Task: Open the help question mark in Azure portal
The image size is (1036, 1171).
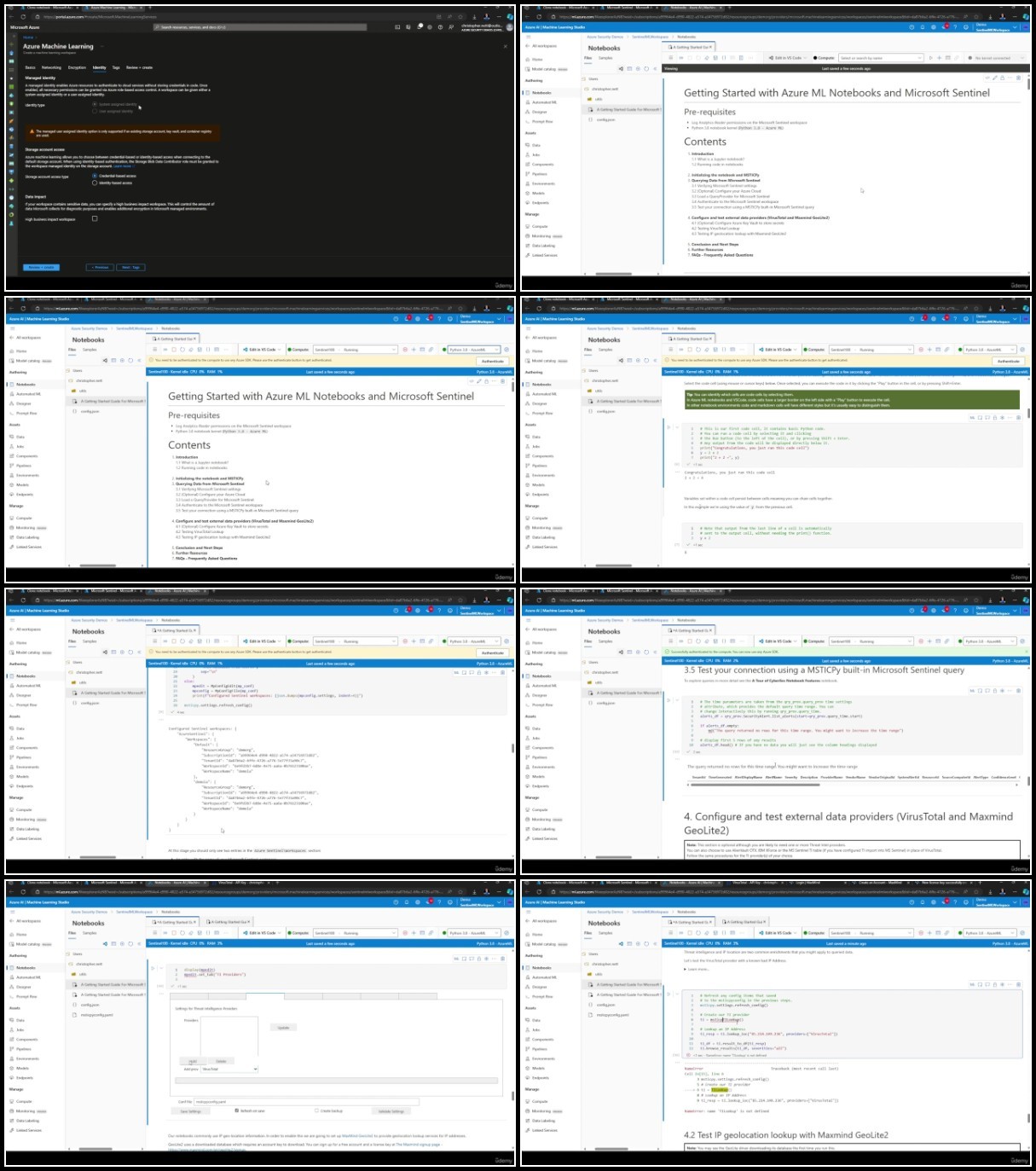Action: click(440, 27)
